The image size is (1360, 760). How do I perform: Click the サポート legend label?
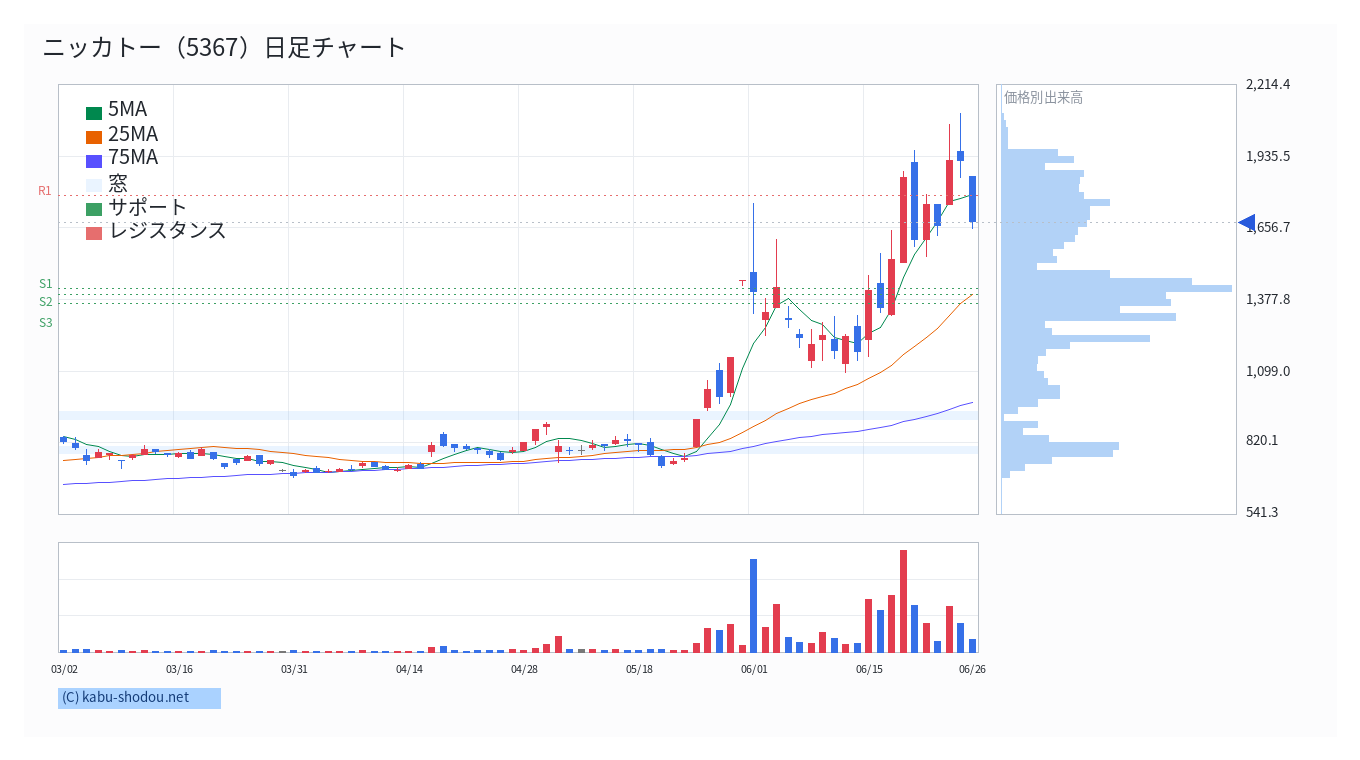148,207
